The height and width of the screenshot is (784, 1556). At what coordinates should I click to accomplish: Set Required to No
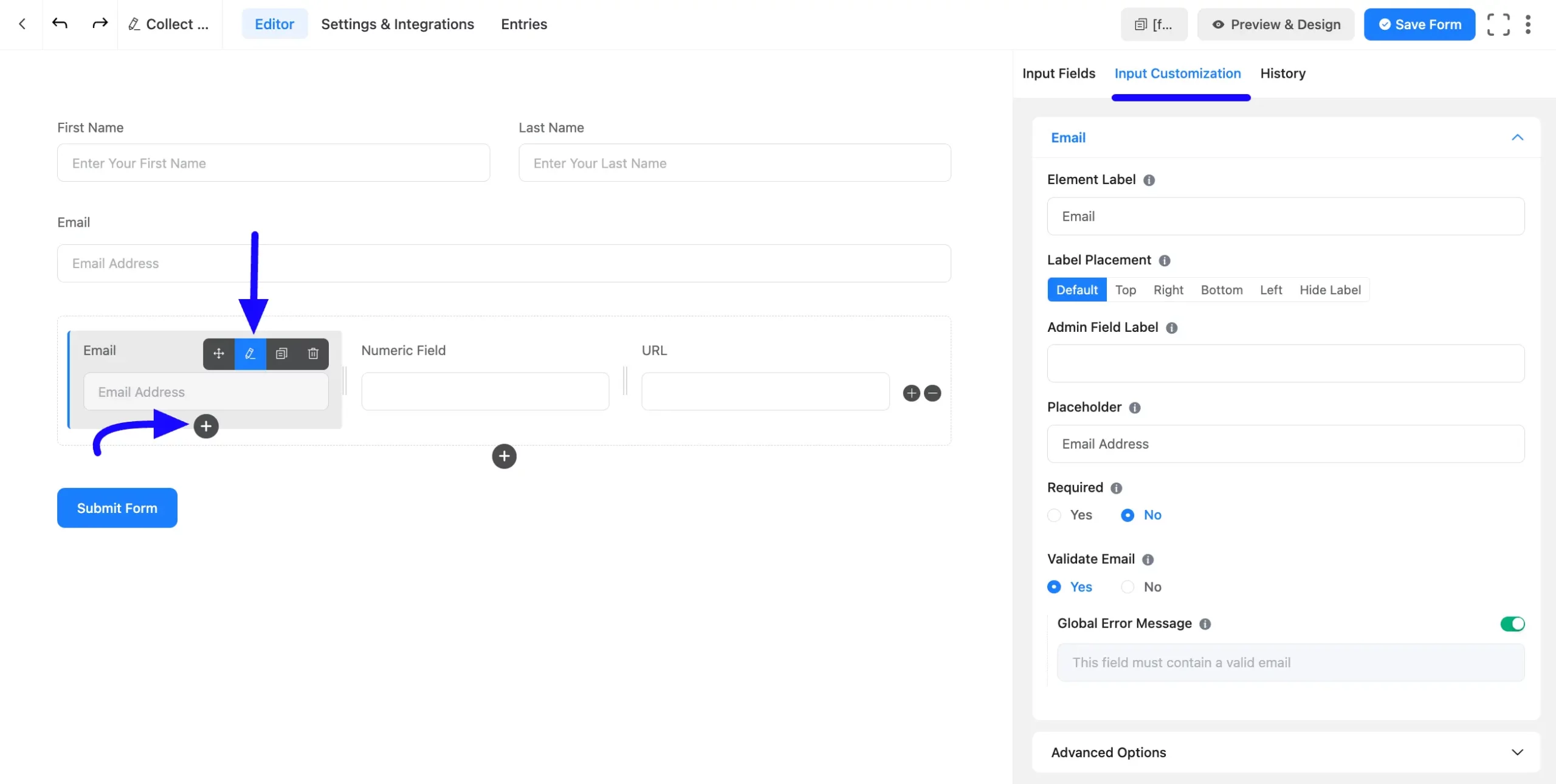[x=1141, y=515]
